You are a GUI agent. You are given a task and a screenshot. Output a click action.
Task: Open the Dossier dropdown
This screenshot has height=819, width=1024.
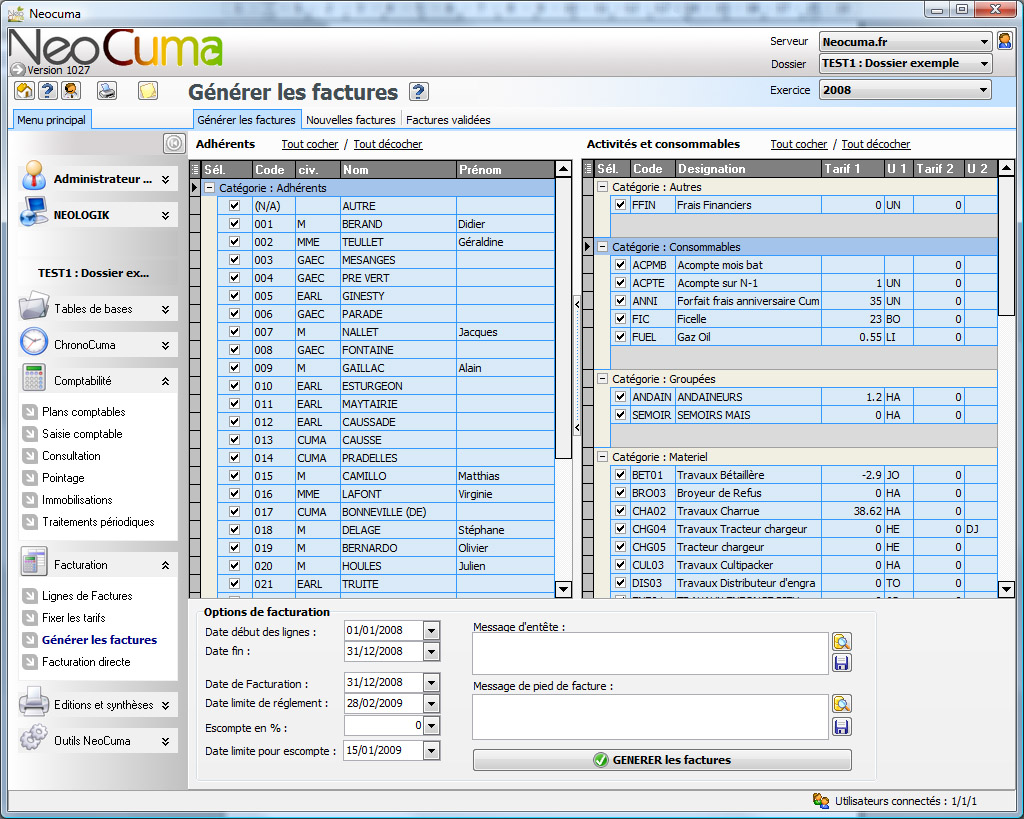[x=984, y=63]
